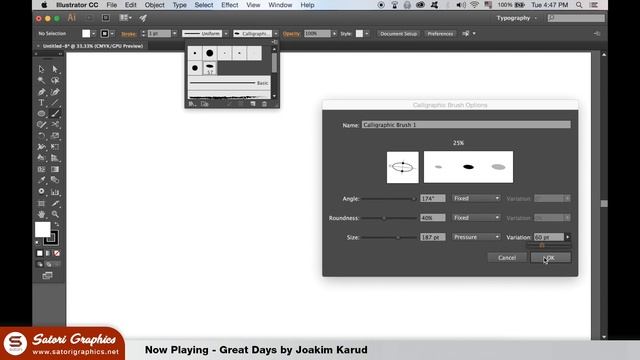Click the Size slider
Viewport: 640px width, 360px height.
(389, 237)
